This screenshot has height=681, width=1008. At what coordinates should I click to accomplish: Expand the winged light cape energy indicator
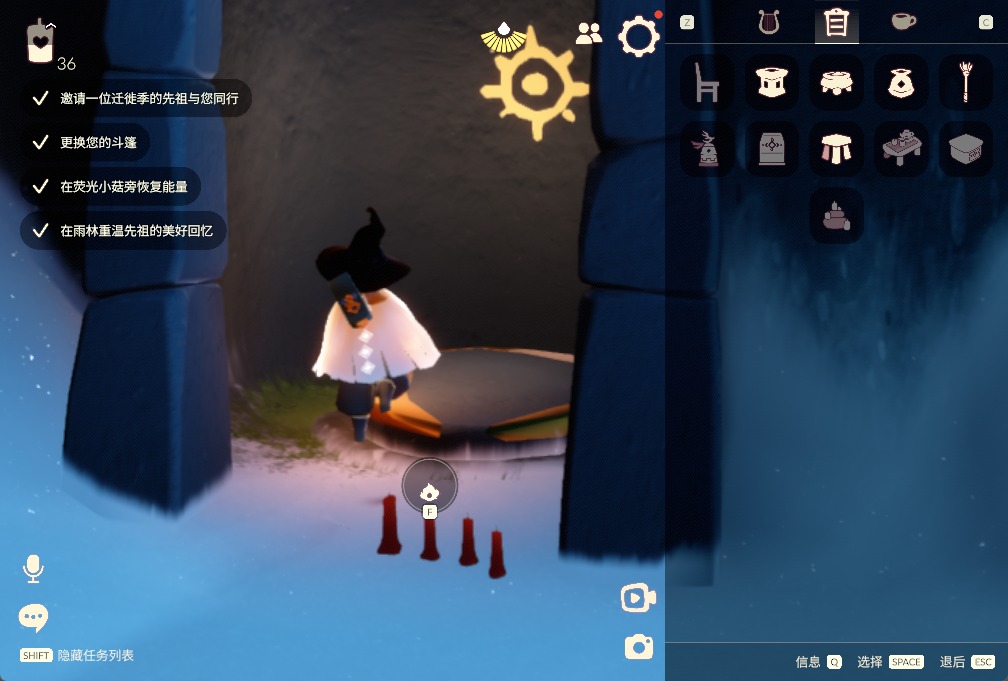[x=505, y=36]
